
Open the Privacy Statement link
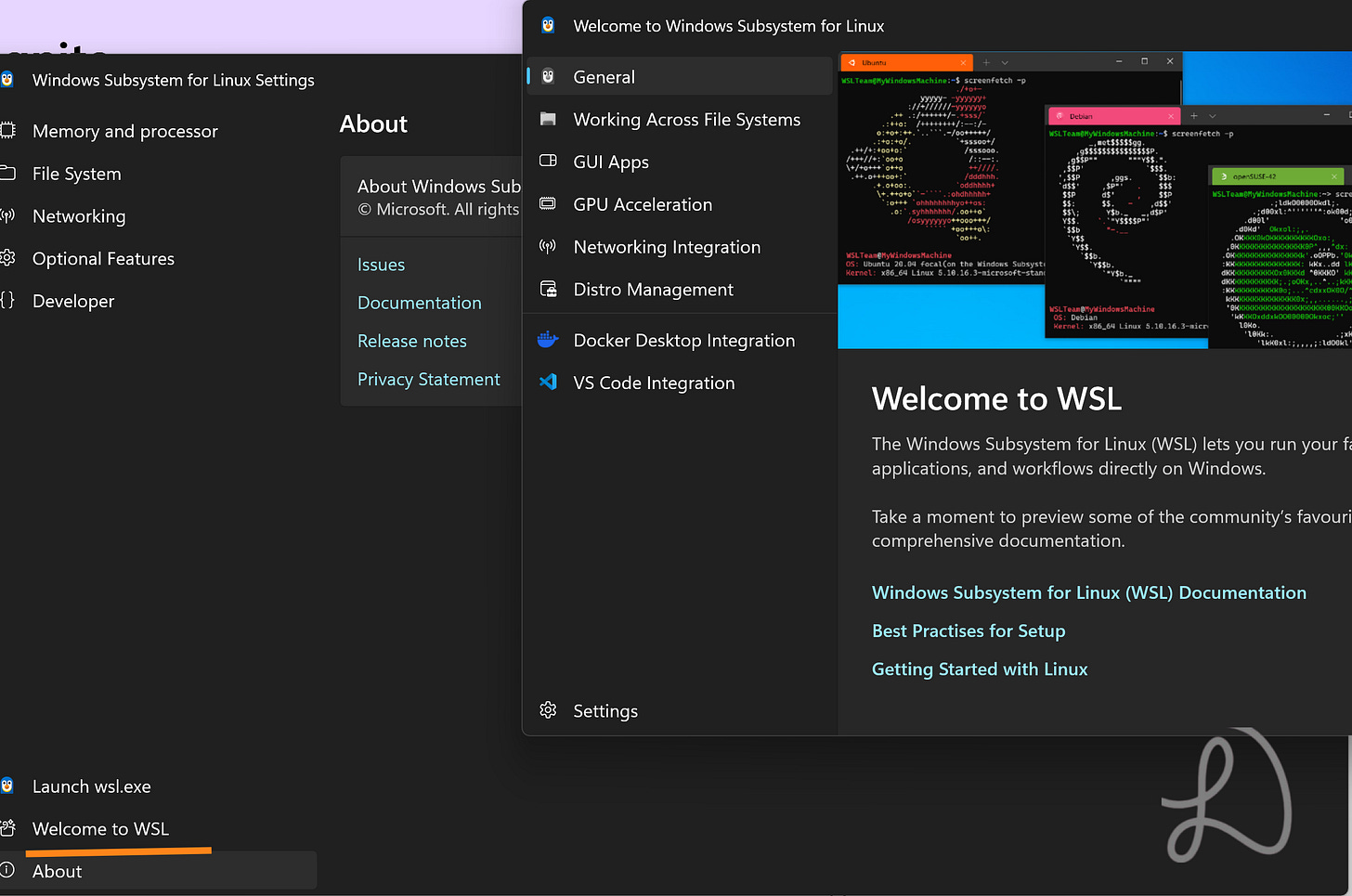click(x=428, y=379)
